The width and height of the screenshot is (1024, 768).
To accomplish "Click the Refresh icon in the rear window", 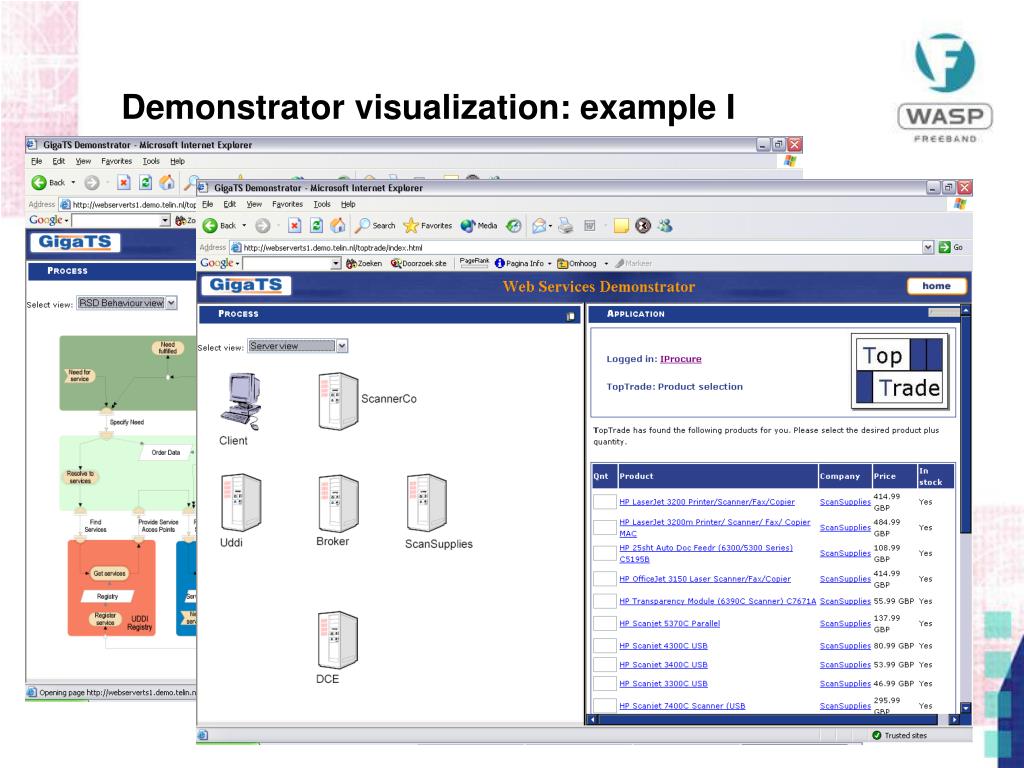I will [146, 183].
